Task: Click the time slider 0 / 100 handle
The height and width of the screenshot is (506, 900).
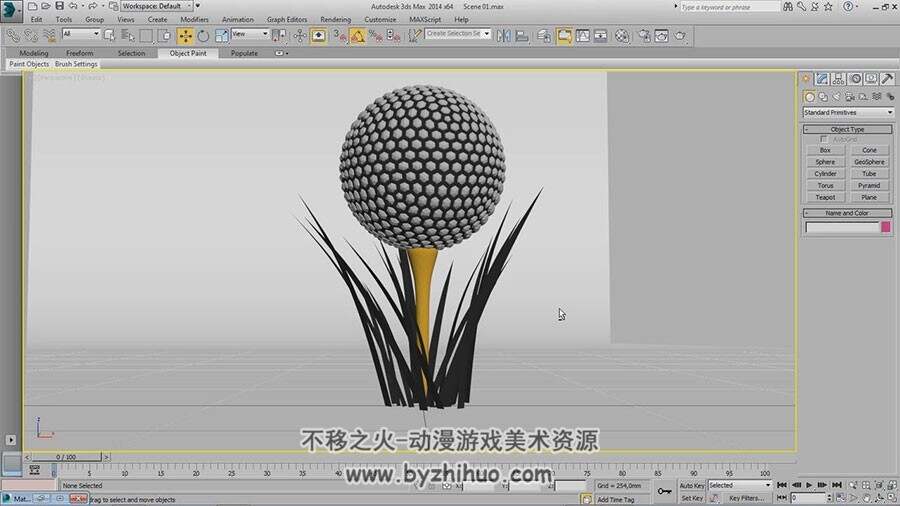Action: point(66,457)
